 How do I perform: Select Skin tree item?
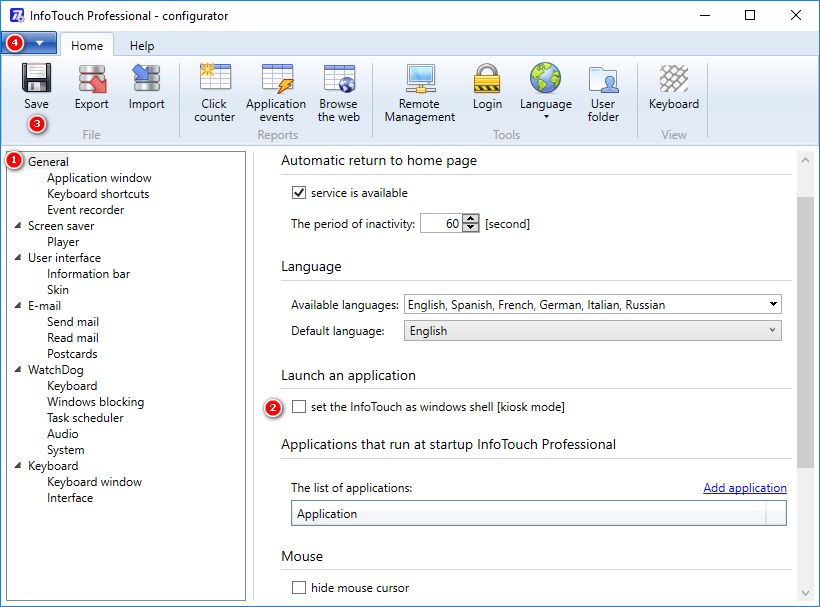click(58, 290)
